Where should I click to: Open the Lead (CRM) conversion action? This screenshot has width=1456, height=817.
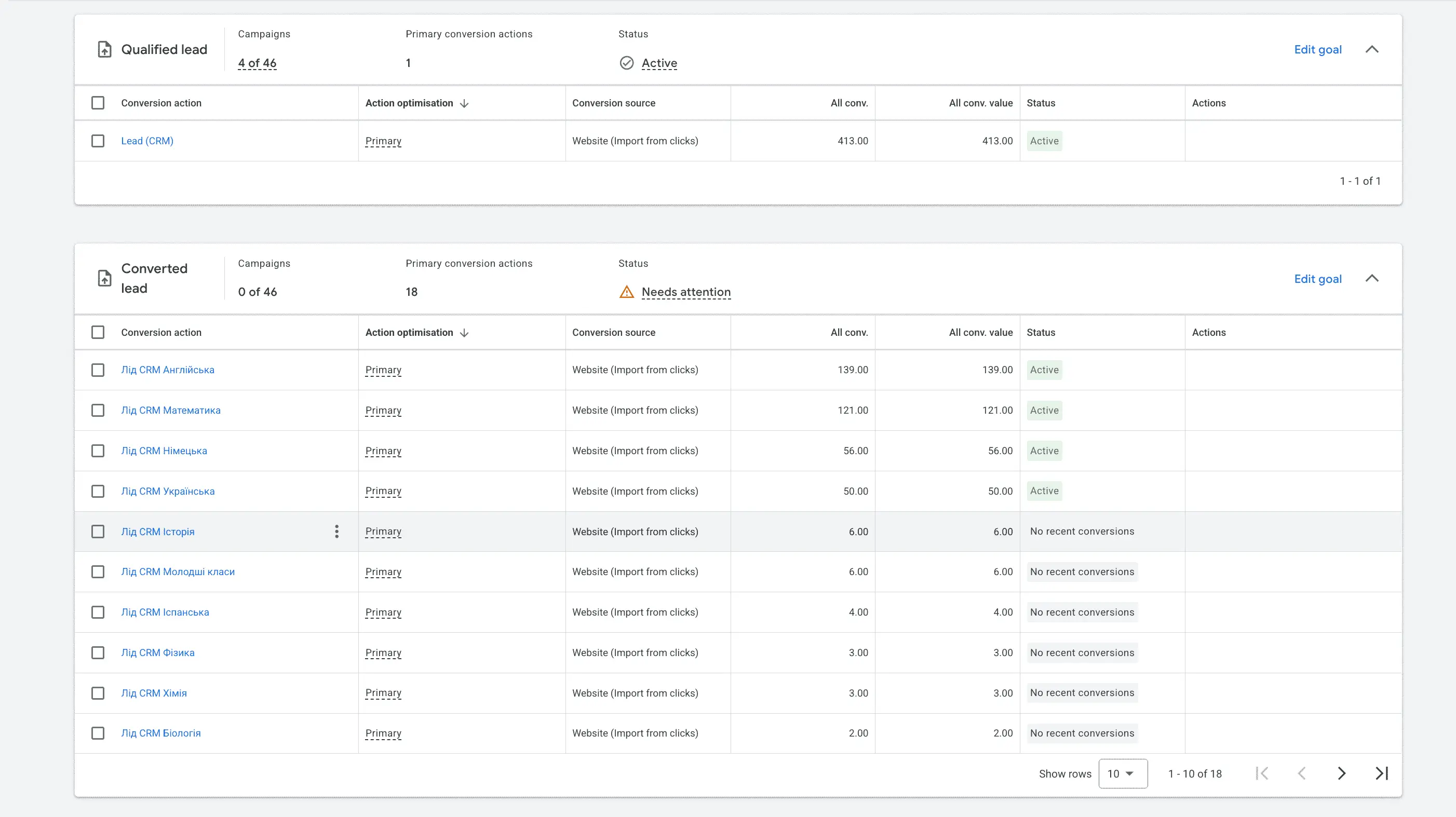pyautogui.click(x=147, y=141)
